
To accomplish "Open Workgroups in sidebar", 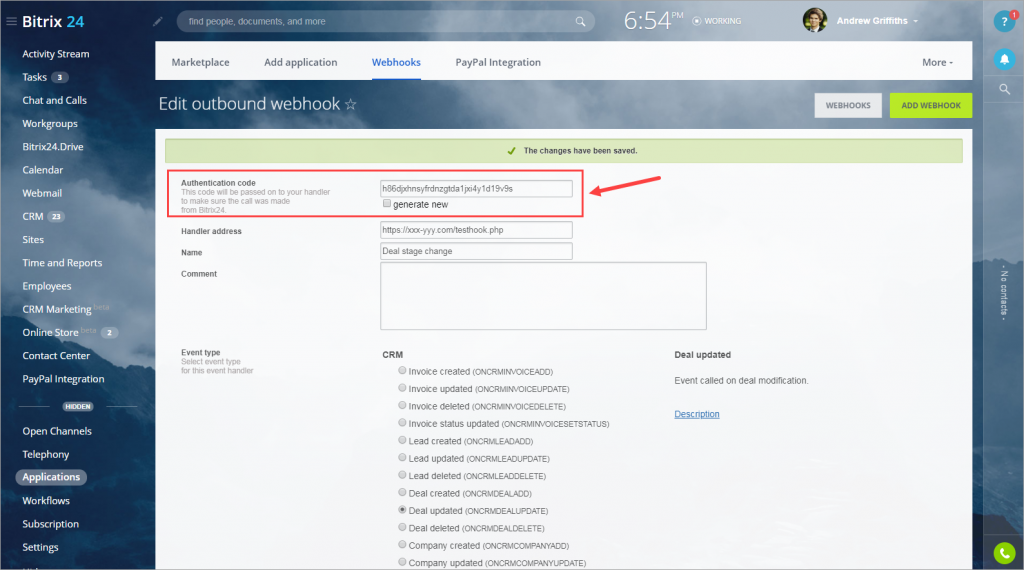I will [x=50, y=123].
